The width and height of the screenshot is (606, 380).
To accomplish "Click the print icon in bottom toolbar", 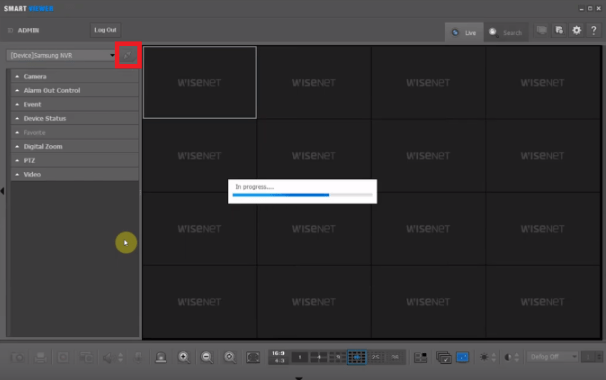I will pos(41,357).
